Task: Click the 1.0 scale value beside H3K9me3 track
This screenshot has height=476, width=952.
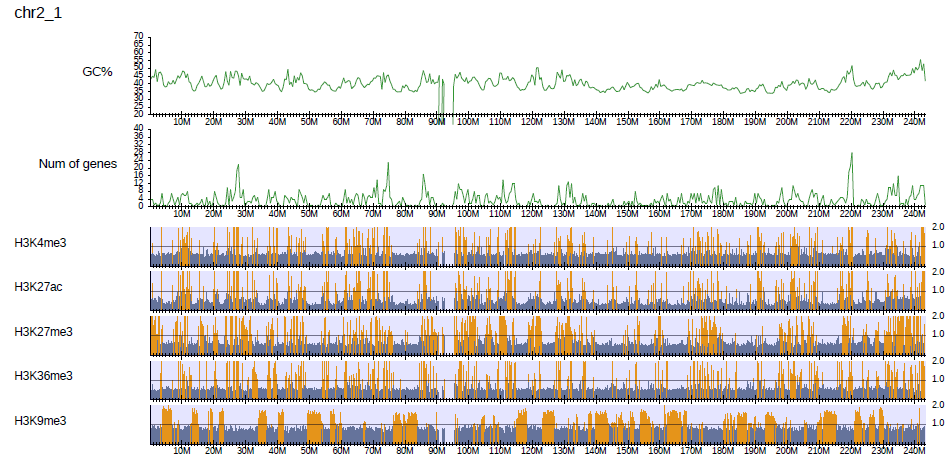Action: coord(937,423)
